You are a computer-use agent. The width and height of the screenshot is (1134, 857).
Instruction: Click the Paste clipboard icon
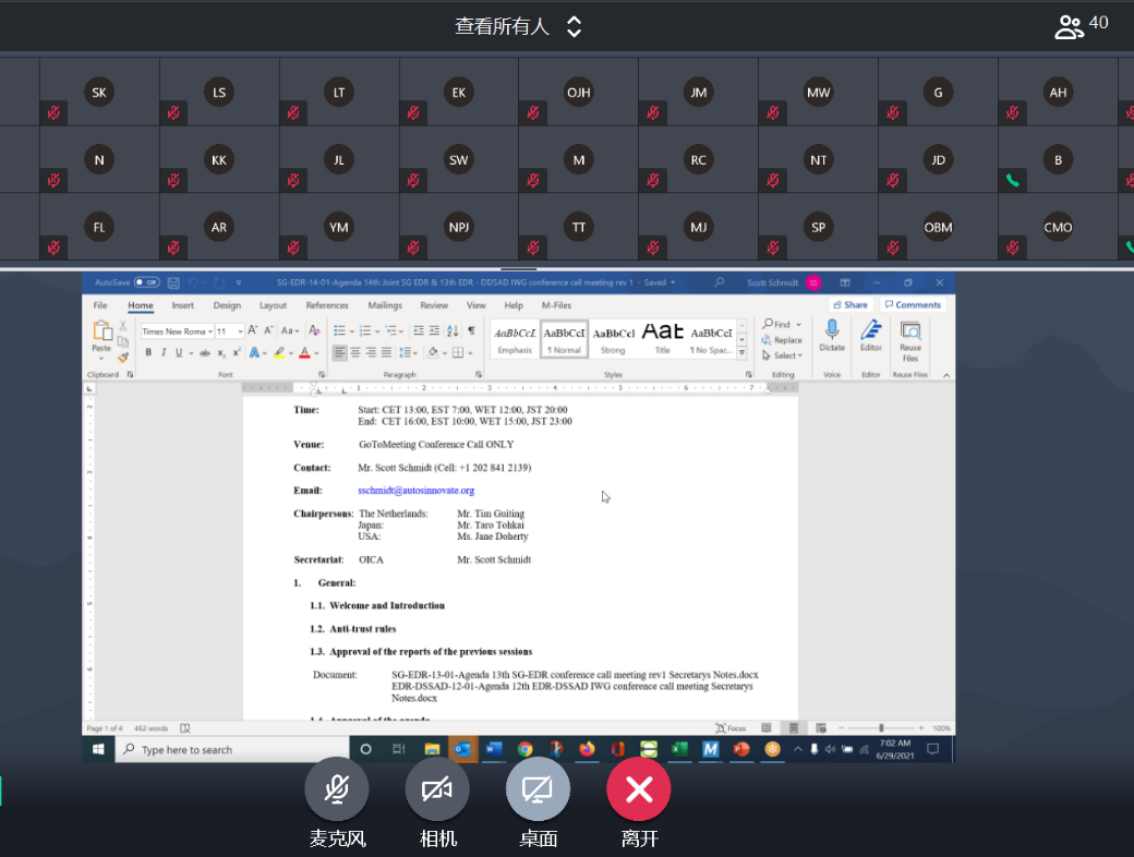pos(102,335)
